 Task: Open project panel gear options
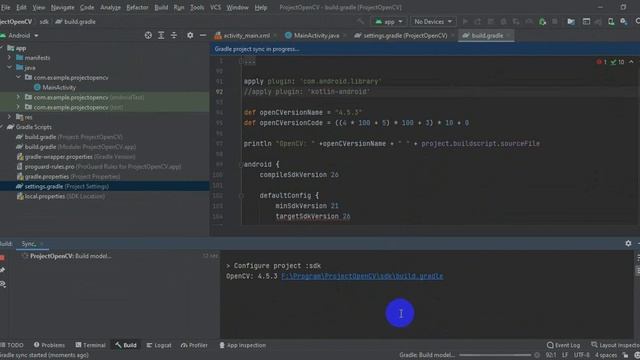pyautogui.click(x=190, y=36)
